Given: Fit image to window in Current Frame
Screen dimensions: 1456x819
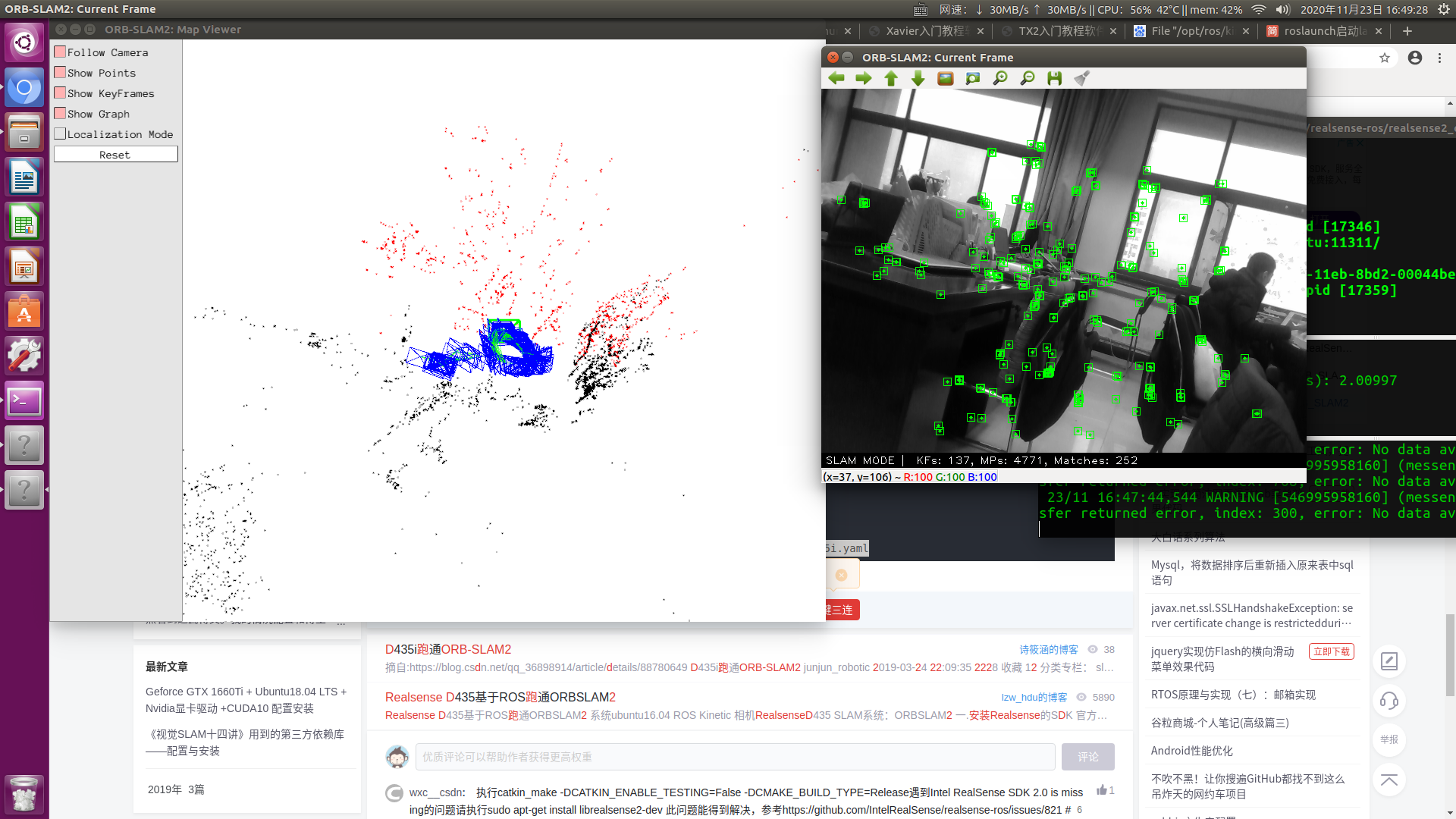Looking at the screenshot, I should click(x=973, y=78).
